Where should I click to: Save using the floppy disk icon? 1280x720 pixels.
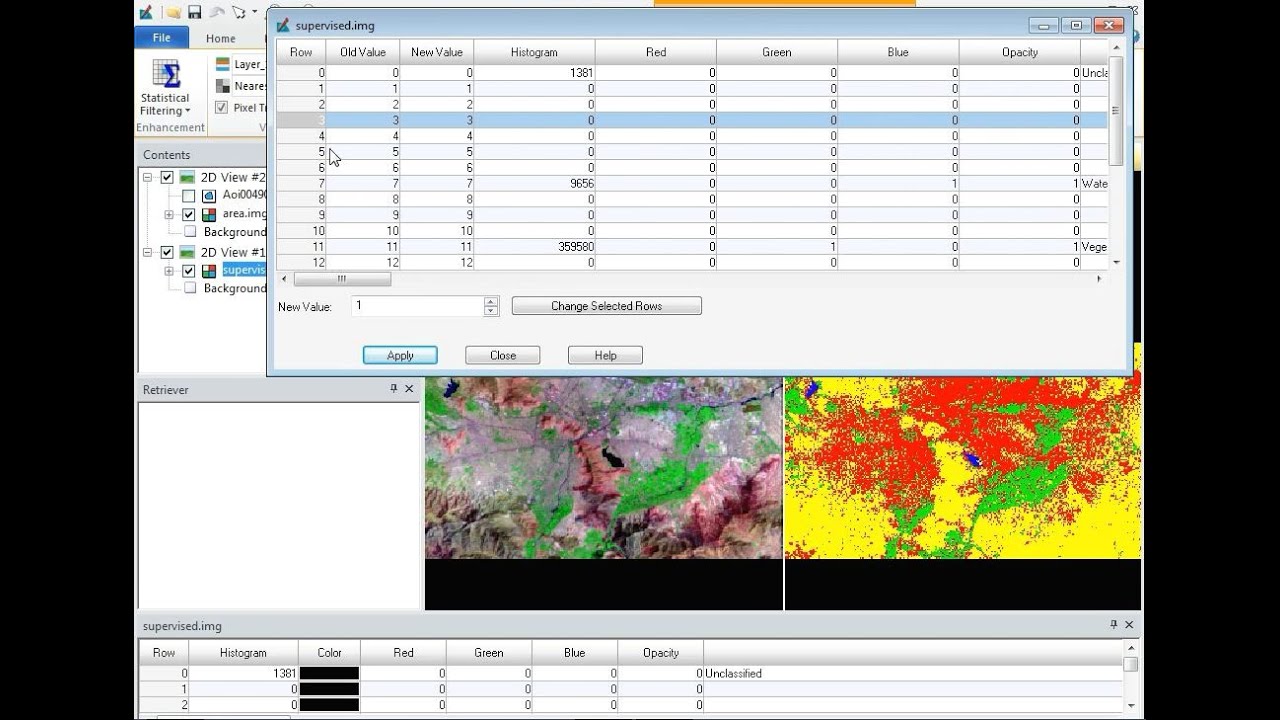(x=194, y=12)
